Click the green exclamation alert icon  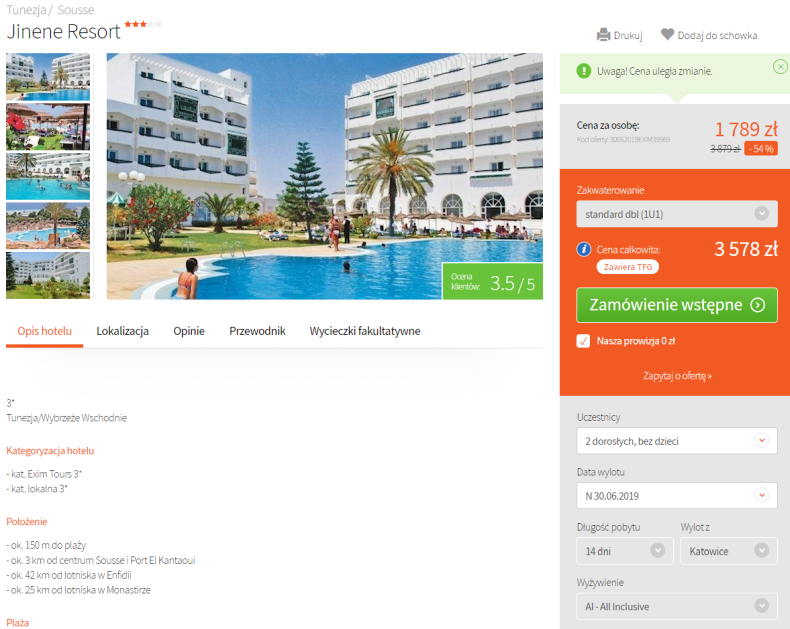(x=583, y=71)
